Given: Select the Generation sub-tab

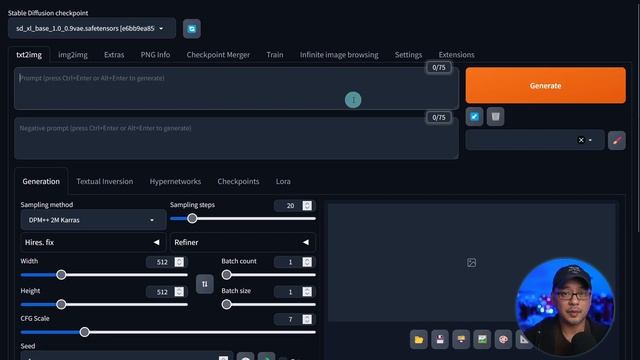Looking at the screenshot, I should click(x=41, y=181).
